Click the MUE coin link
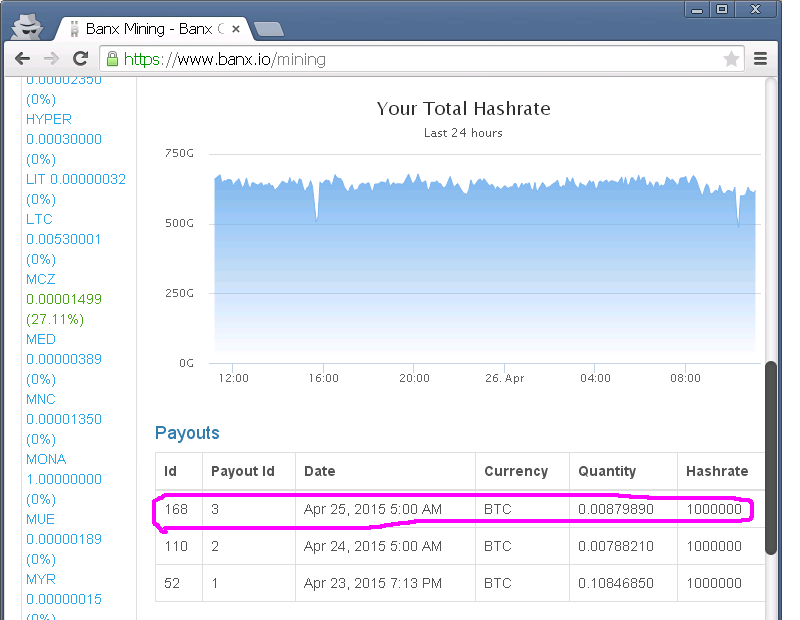This screenshot has height=620, width=800. click(x=40, y=519)
